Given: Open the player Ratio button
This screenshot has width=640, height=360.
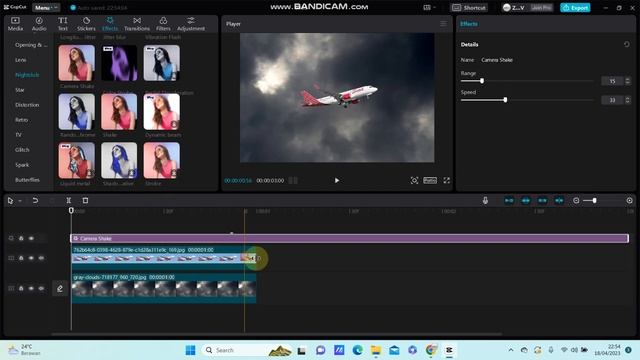Looking at the screenshot, I should [x=430, y=180].
